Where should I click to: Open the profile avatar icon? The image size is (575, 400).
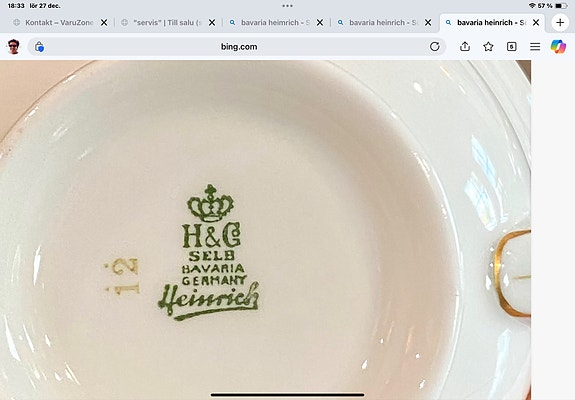tap(14, 47)
